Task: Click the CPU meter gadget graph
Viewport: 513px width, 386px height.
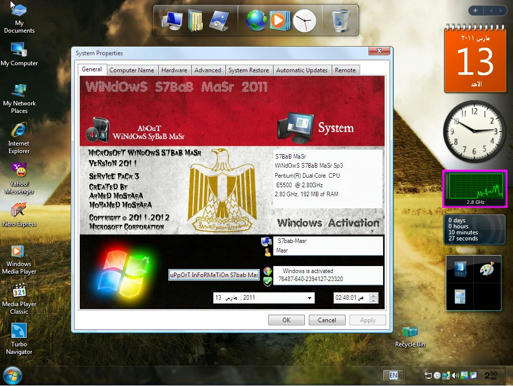Action: 475,188
